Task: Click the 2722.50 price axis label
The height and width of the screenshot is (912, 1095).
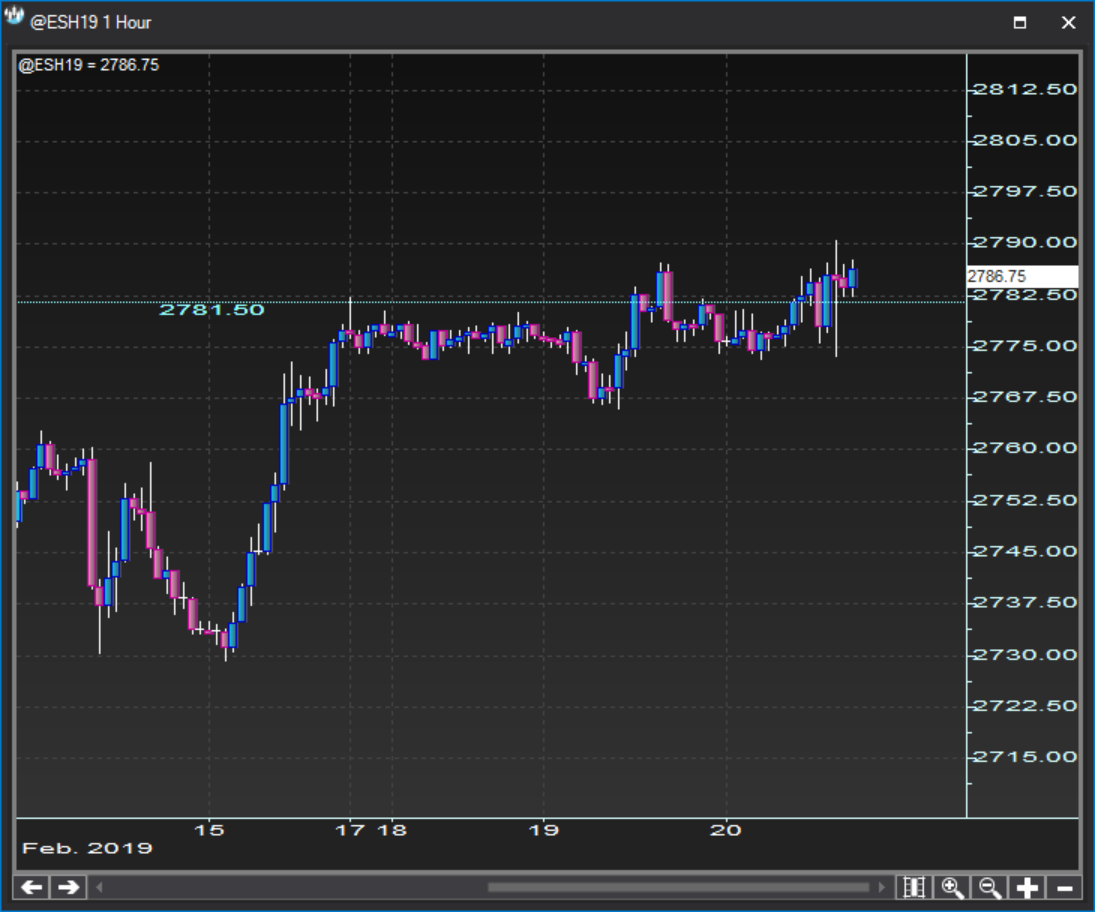Action: 1024,705
